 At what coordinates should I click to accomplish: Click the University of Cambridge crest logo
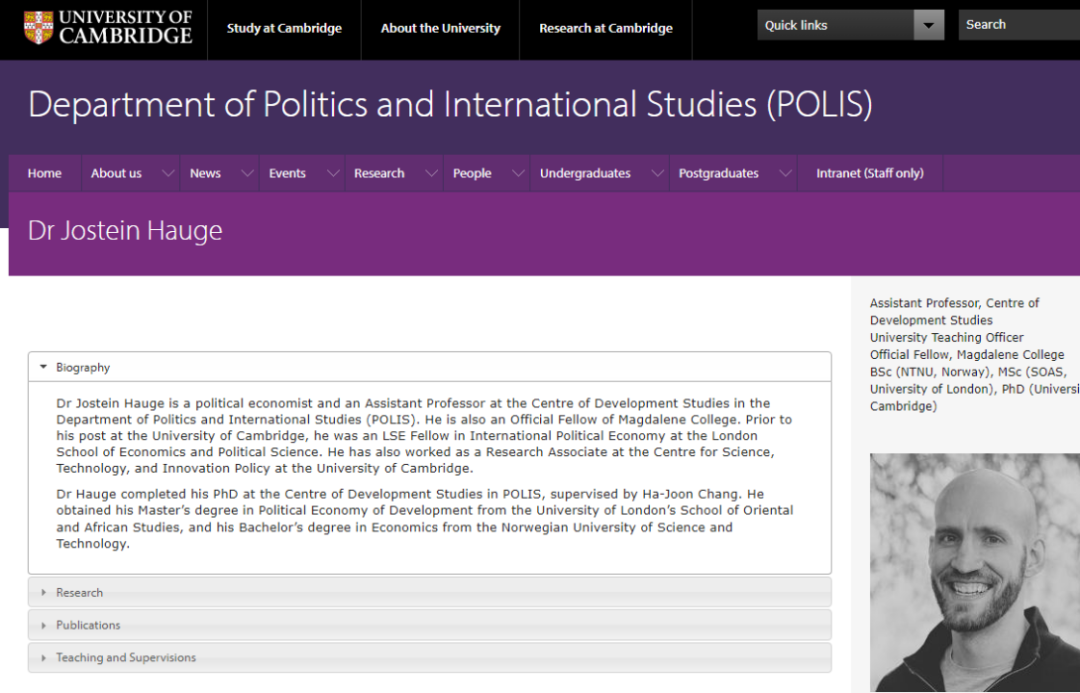point(39,27)
